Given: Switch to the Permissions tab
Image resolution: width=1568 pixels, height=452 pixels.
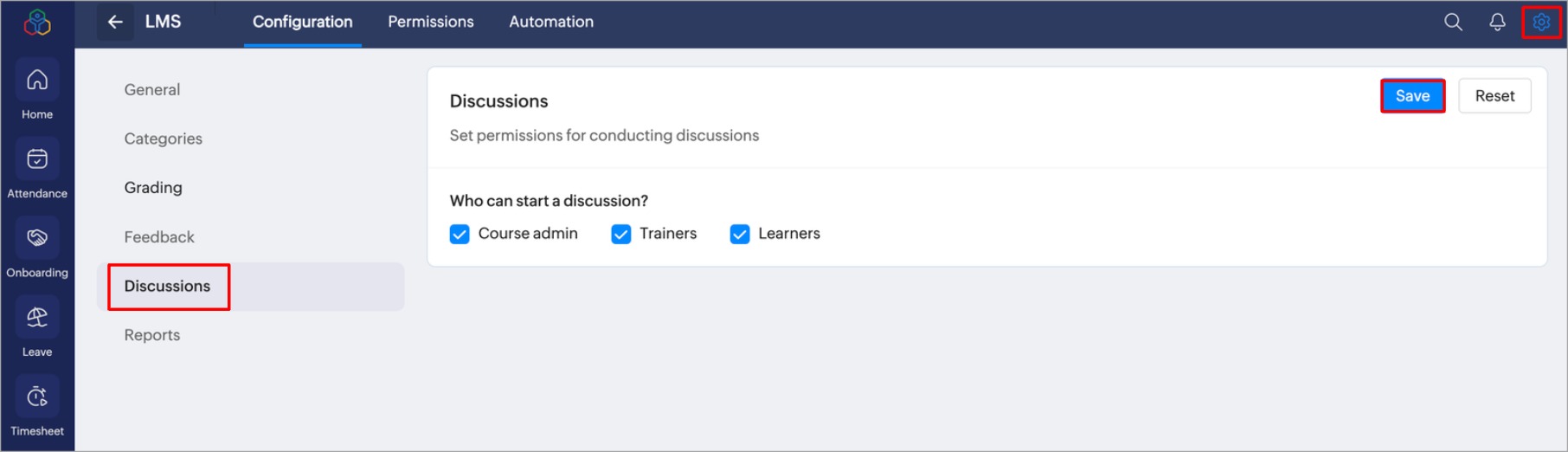Looking at the screenshot, I should 431,23.
